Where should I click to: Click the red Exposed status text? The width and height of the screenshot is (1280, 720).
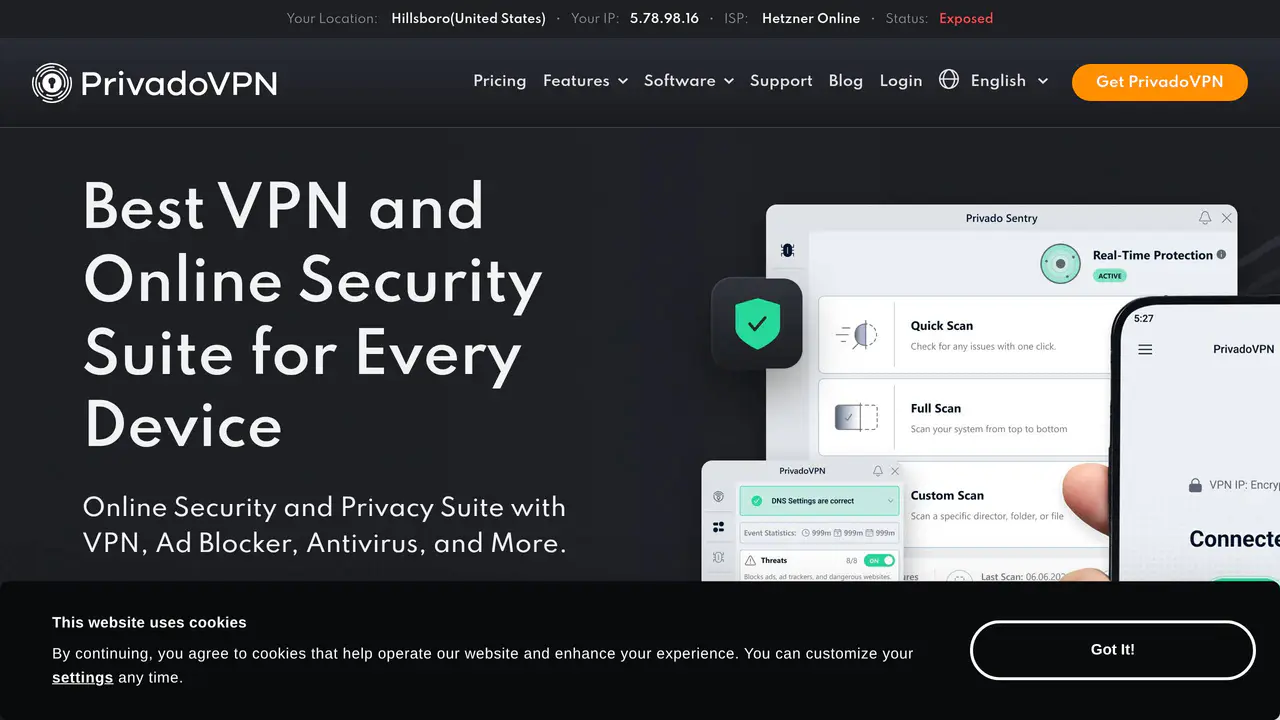point(966,18)
